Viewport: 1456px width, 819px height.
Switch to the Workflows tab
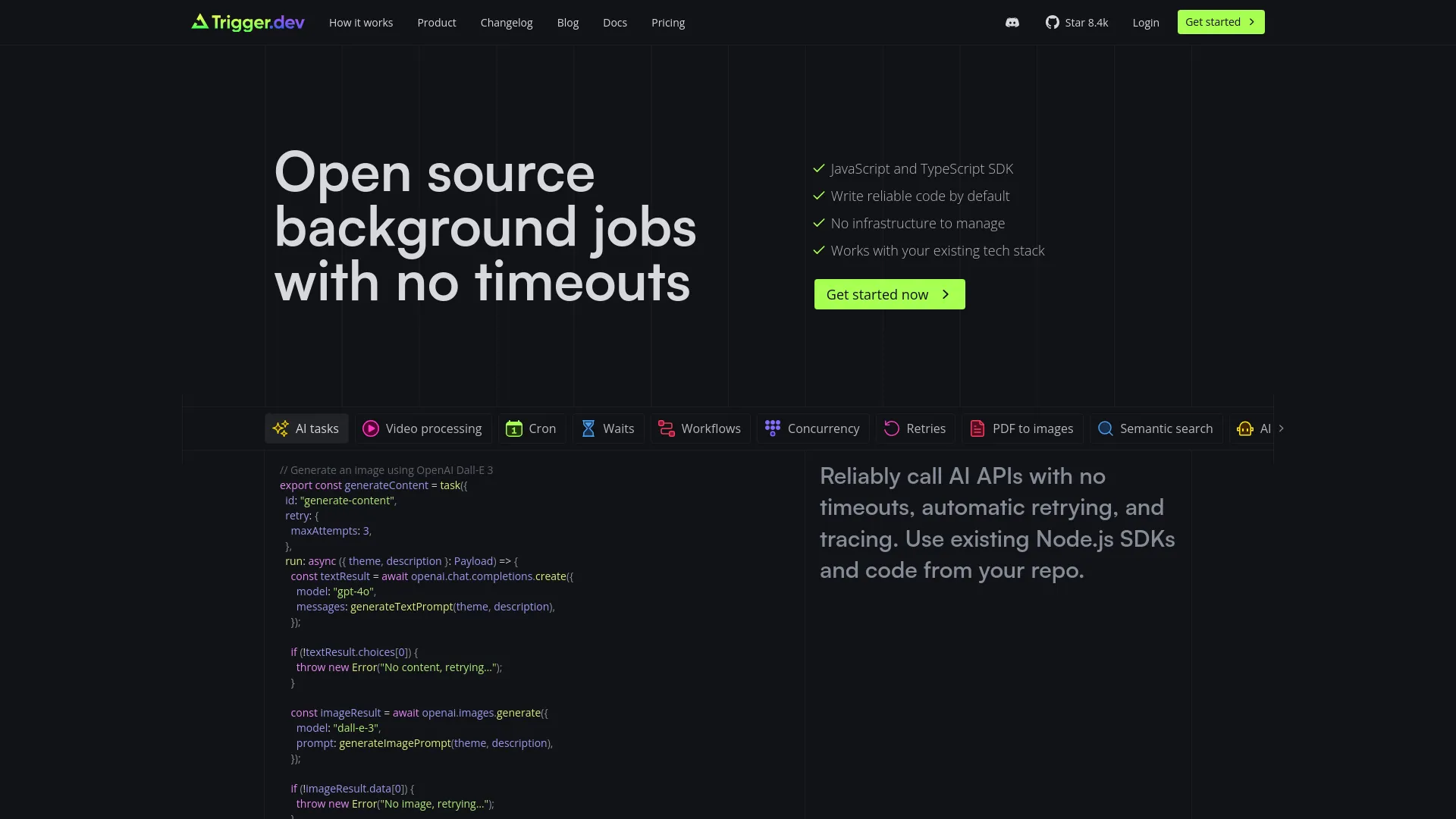tap(699, 428)
